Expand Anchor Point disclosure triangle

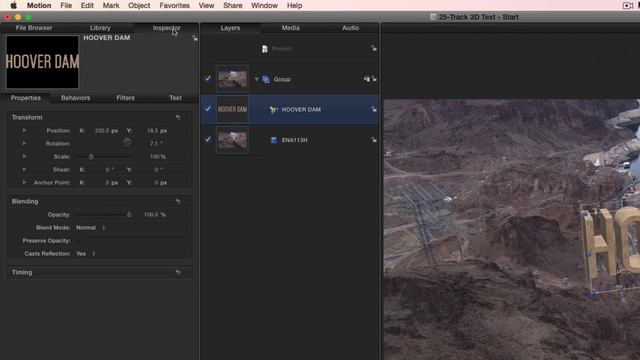(24, 182)
